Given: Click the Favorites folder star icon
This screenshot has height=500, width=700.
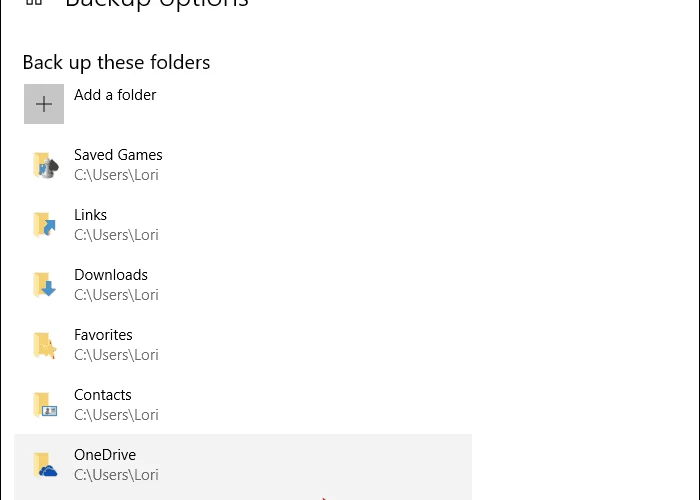Looking at the screenshot, I should click(x=45, y=345).
